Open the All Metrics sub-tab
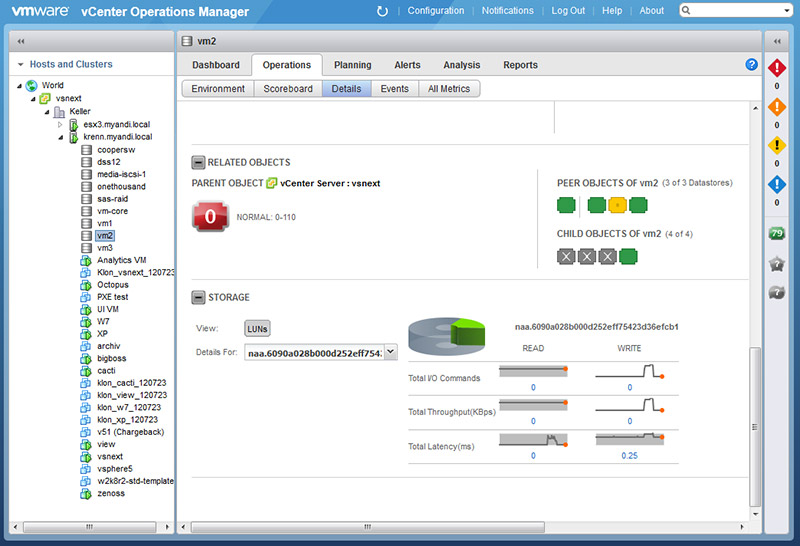 (x=449, y=89)
